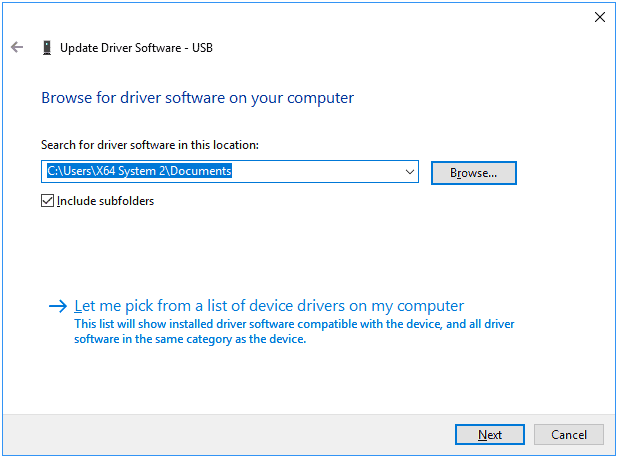Click the description text under Let me pick
This screenshot has height=458, width=618.
(x=294, y=332)
